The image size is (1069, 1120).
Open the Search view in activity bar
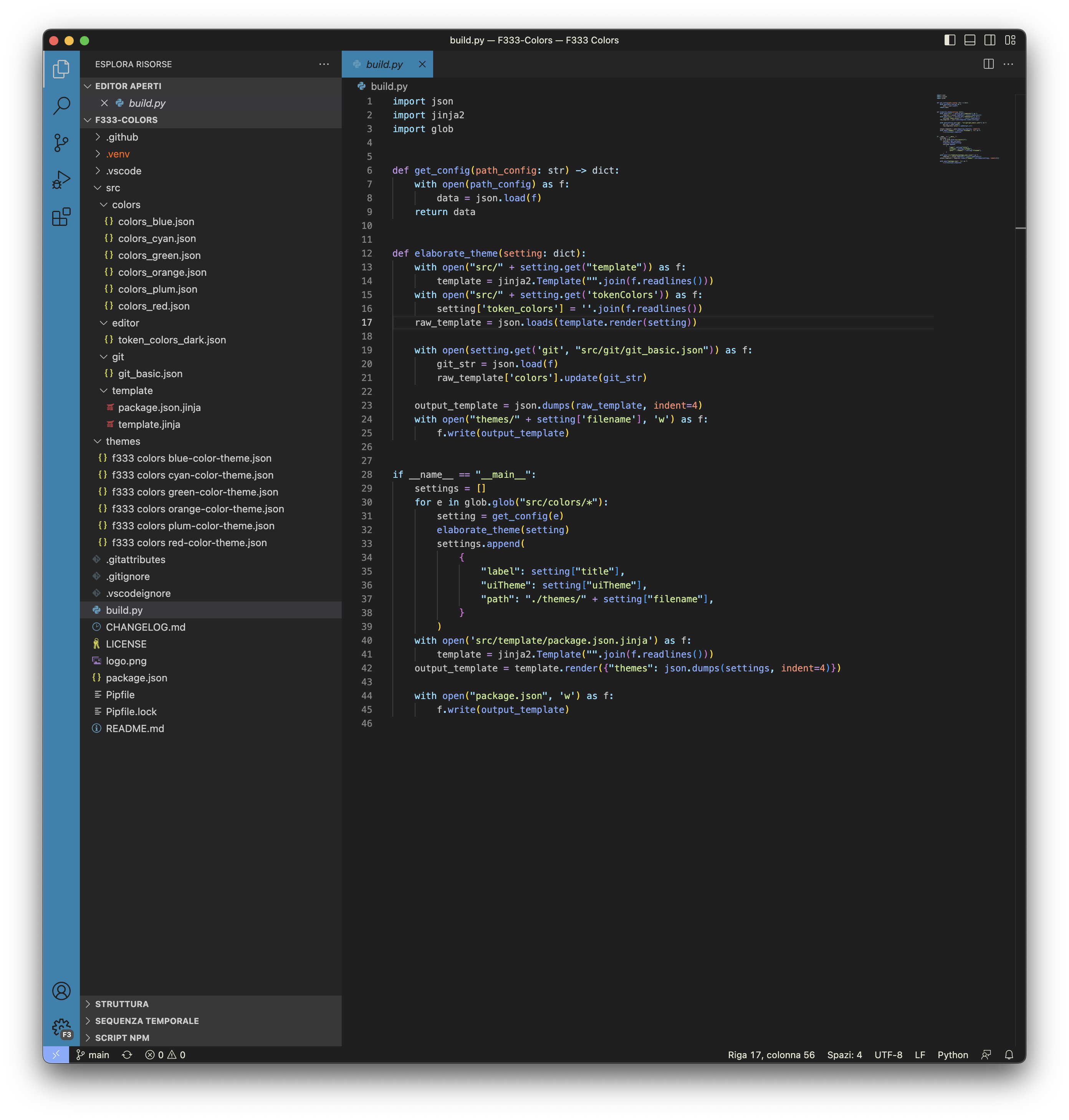pyautogui.click(x=61, y=106)
